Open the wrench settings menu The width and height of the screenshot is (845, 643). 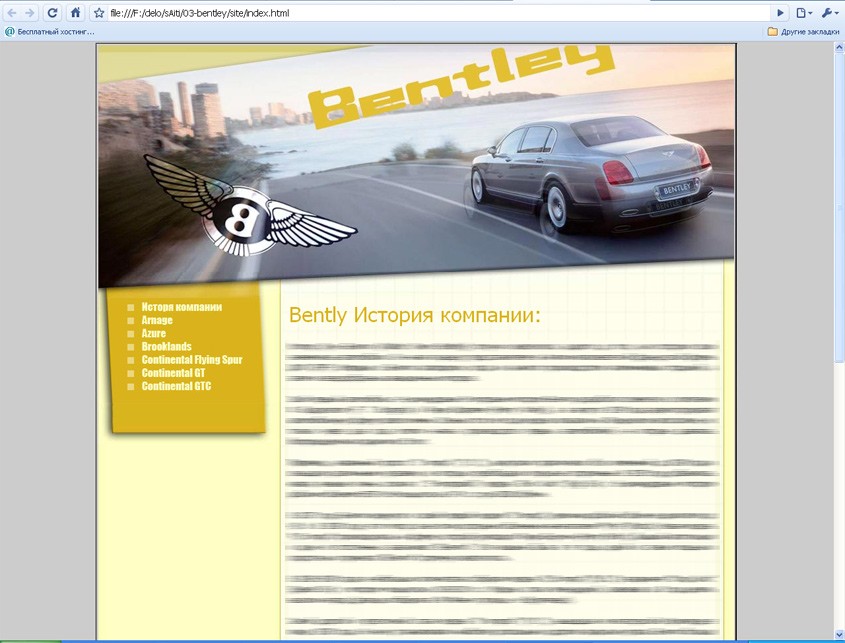coord(829,13)
